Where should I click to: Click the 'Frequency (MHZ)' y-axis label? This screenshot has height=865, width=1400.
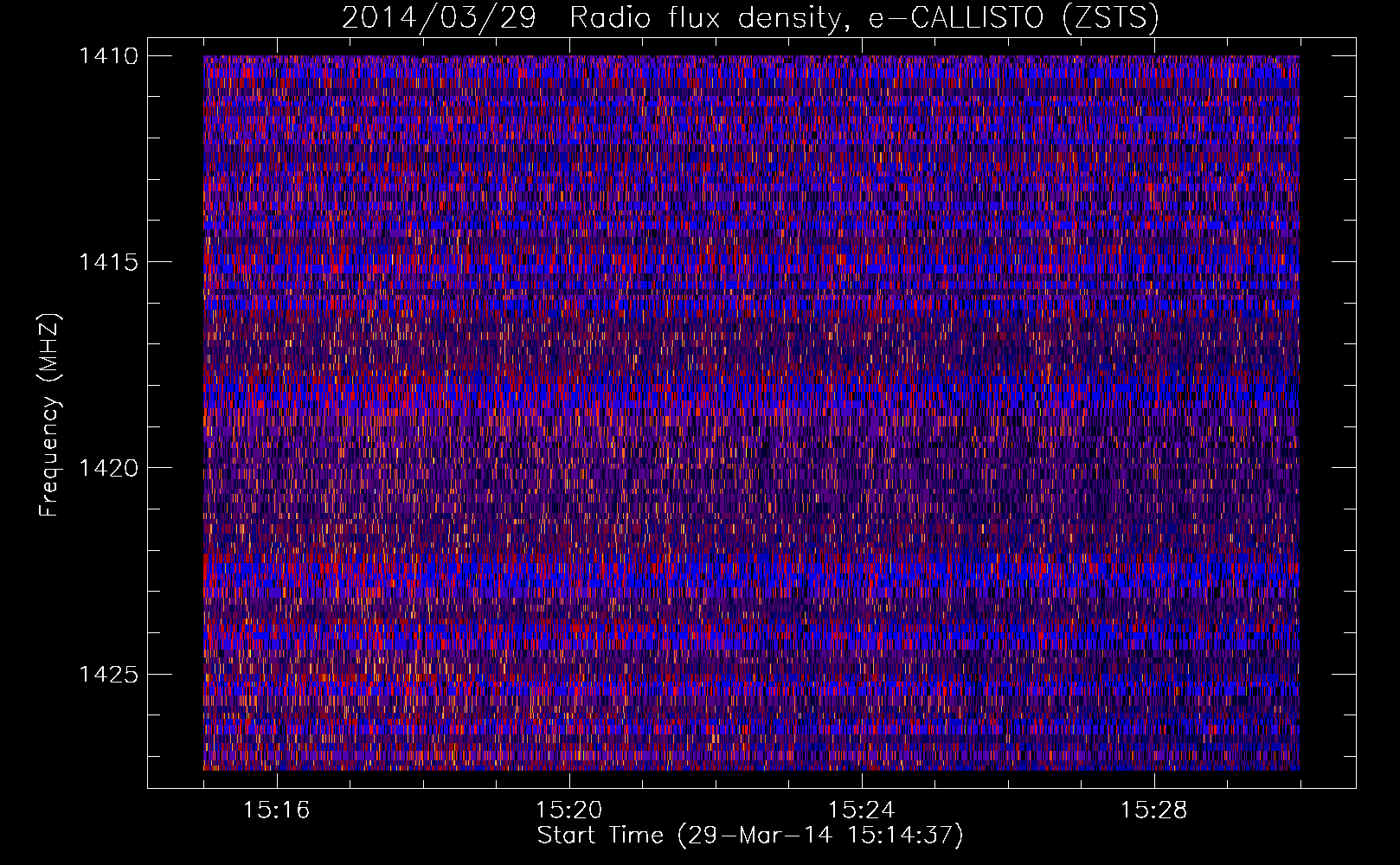(50, 415)
